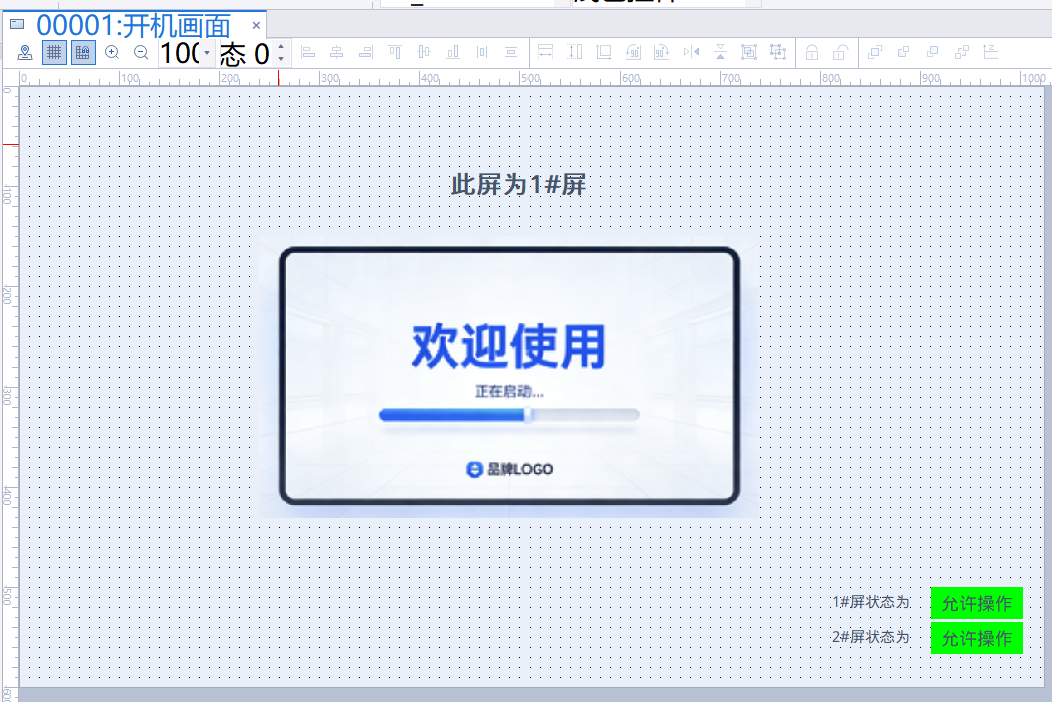This screenshot has width=1052, height=702.
Task: Select the 00001:开机画面 tab
Action: (x=133, y=25)
